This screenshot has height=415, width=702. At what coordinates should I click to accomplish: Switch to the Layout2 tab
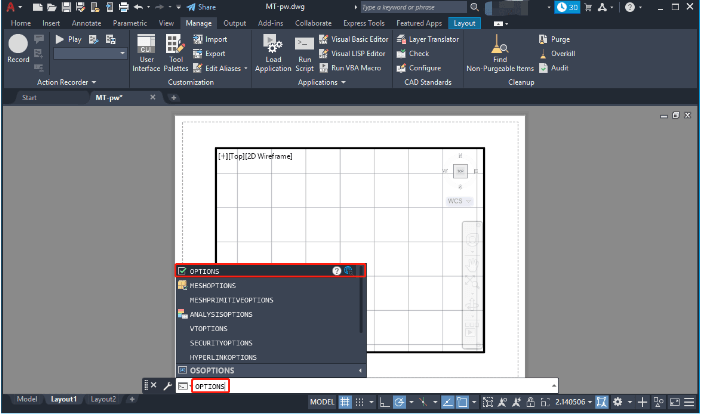tap(104, 399)
